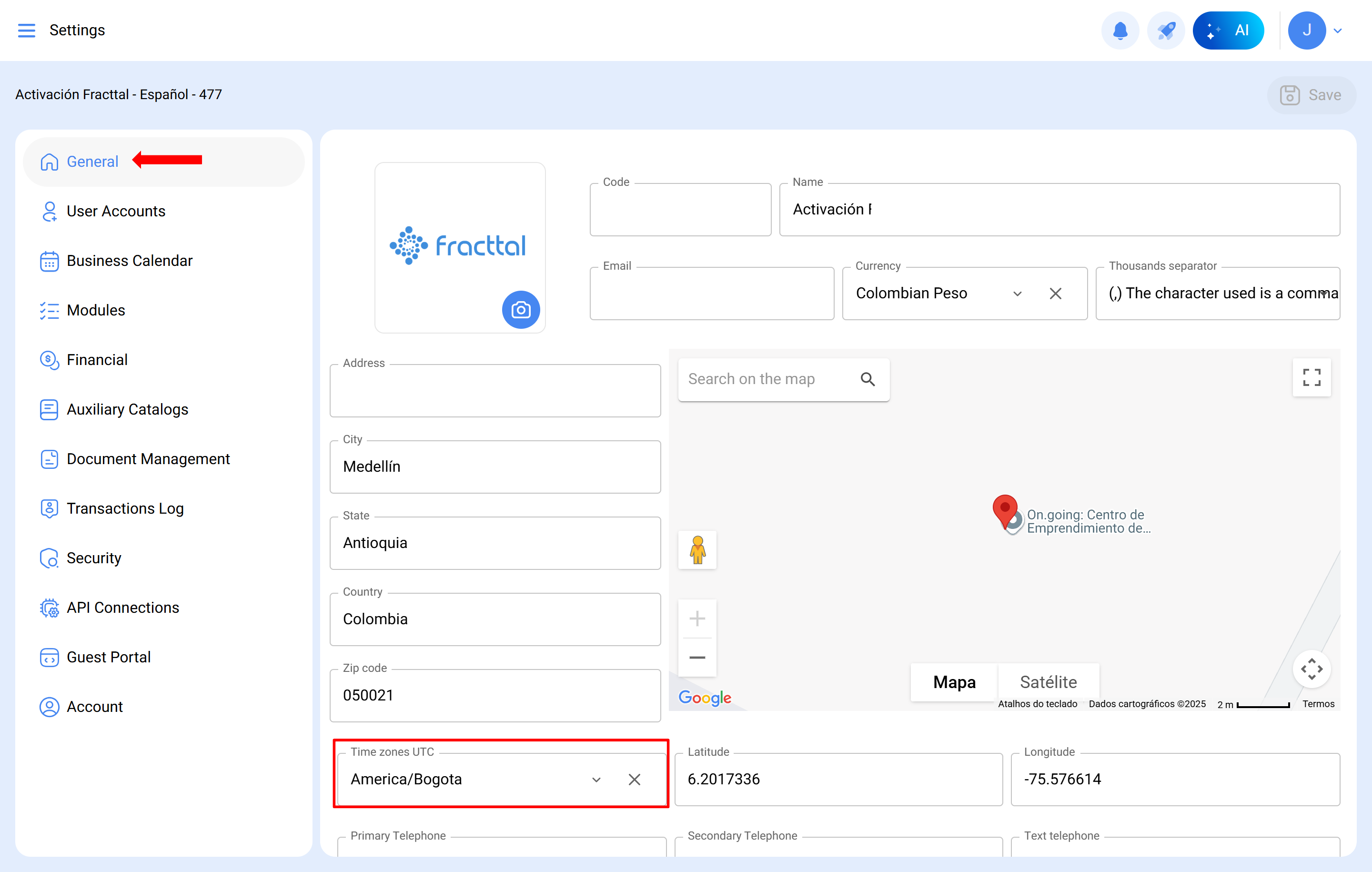The image size is (1372, 872).
Task: Expand the Time zones UTC dropdown
Action: [x=596, y=779]
